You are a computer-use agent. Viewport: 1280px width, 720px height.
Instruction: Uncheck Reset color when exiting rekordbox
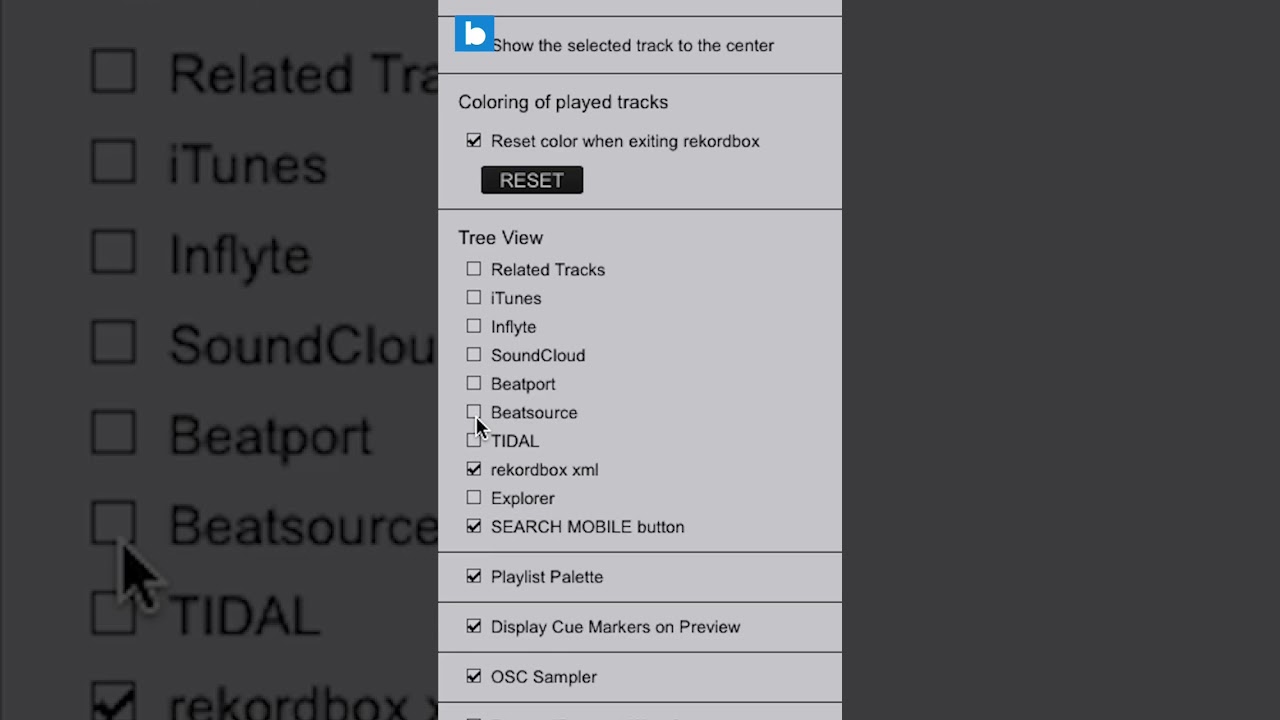474,141
